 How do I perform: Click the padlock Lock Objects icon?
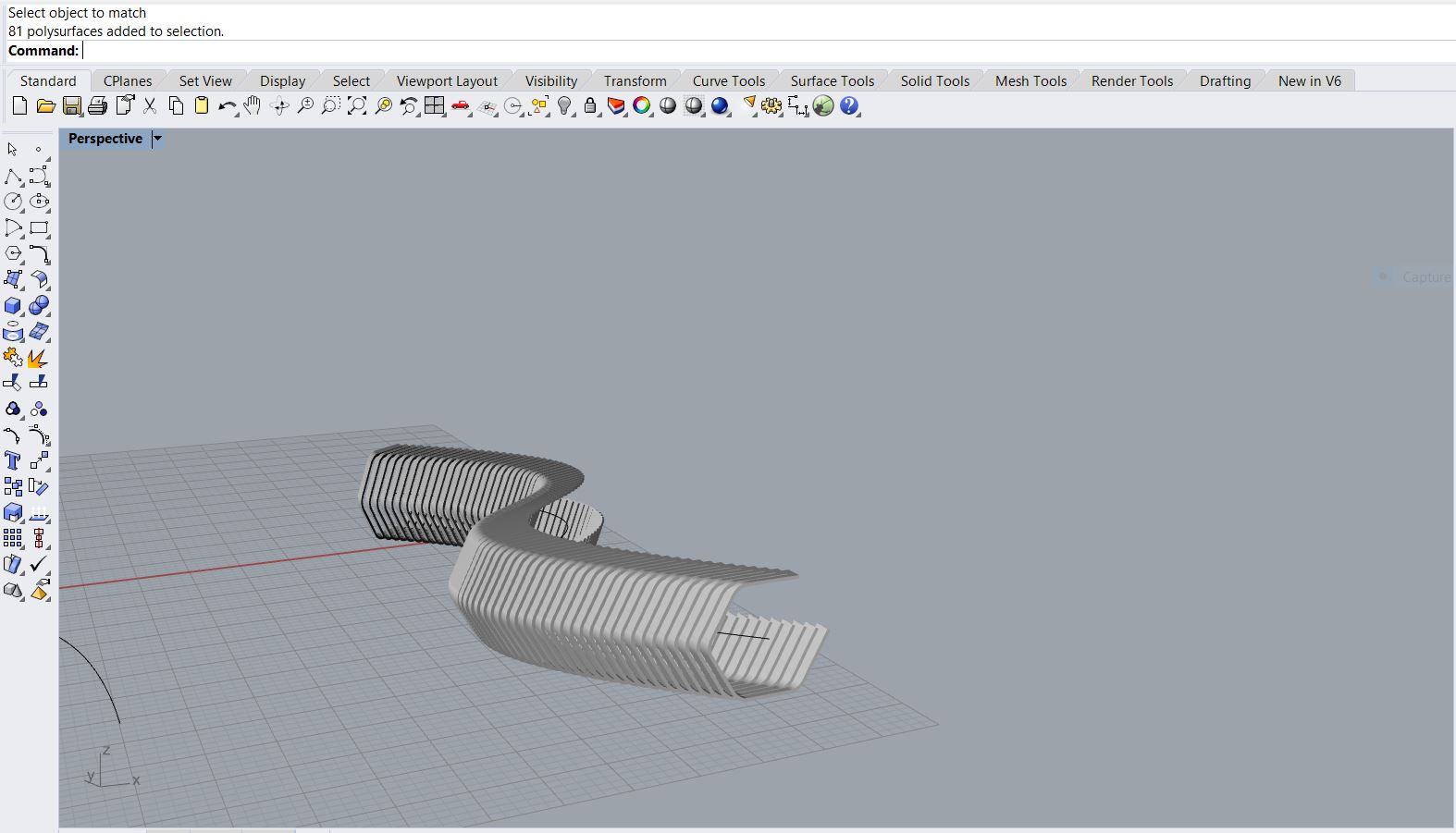pyautogui.click(x=590, y=106)
